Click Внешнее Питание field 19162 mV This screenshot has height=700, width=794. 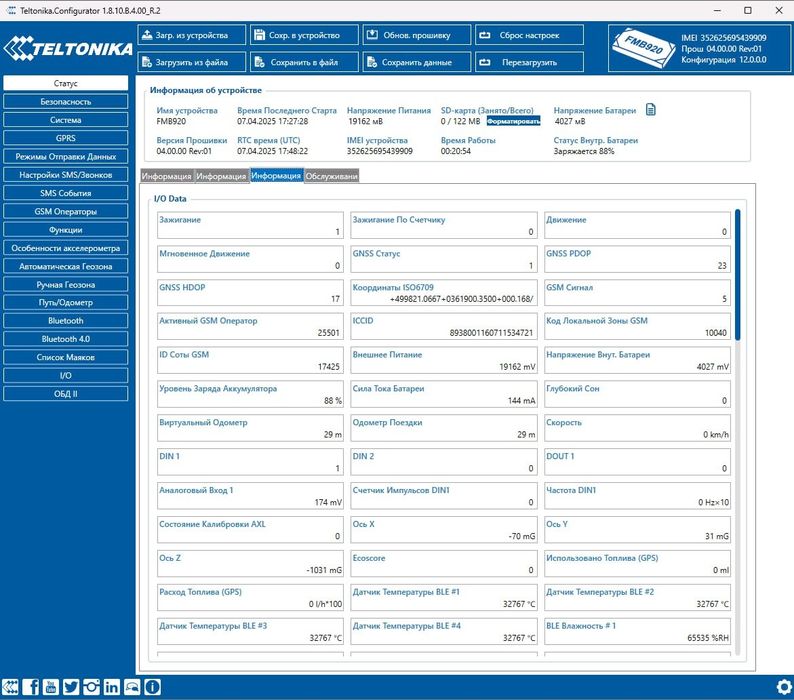[x=444, y=361]
